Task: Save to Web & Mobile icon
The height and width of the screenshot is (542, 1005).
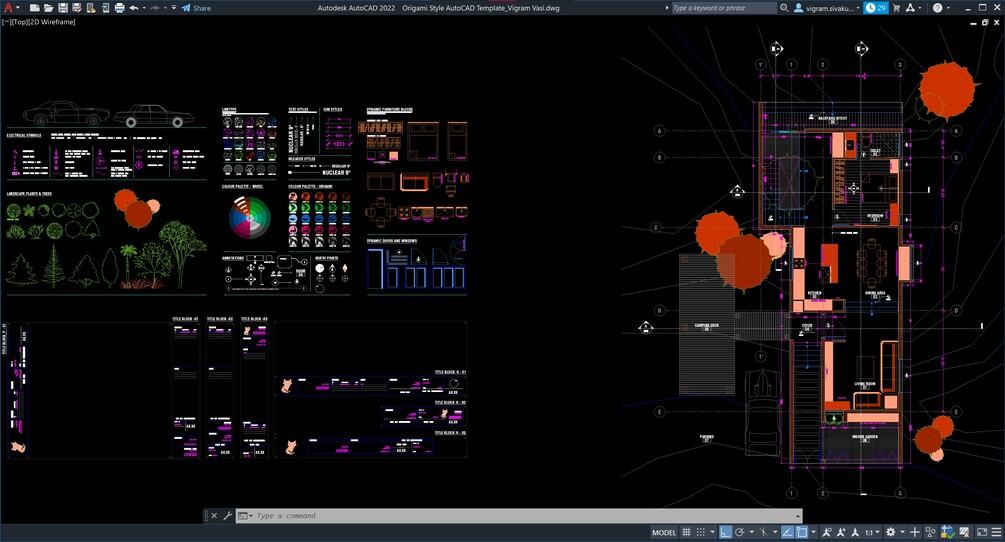Action: [106, 8]
